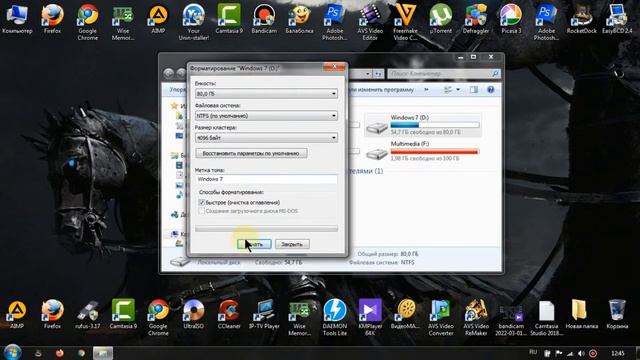Launch AVS Video ReMaker desktop icon
The image size is (640, 360).
click(x=476, y=318)
